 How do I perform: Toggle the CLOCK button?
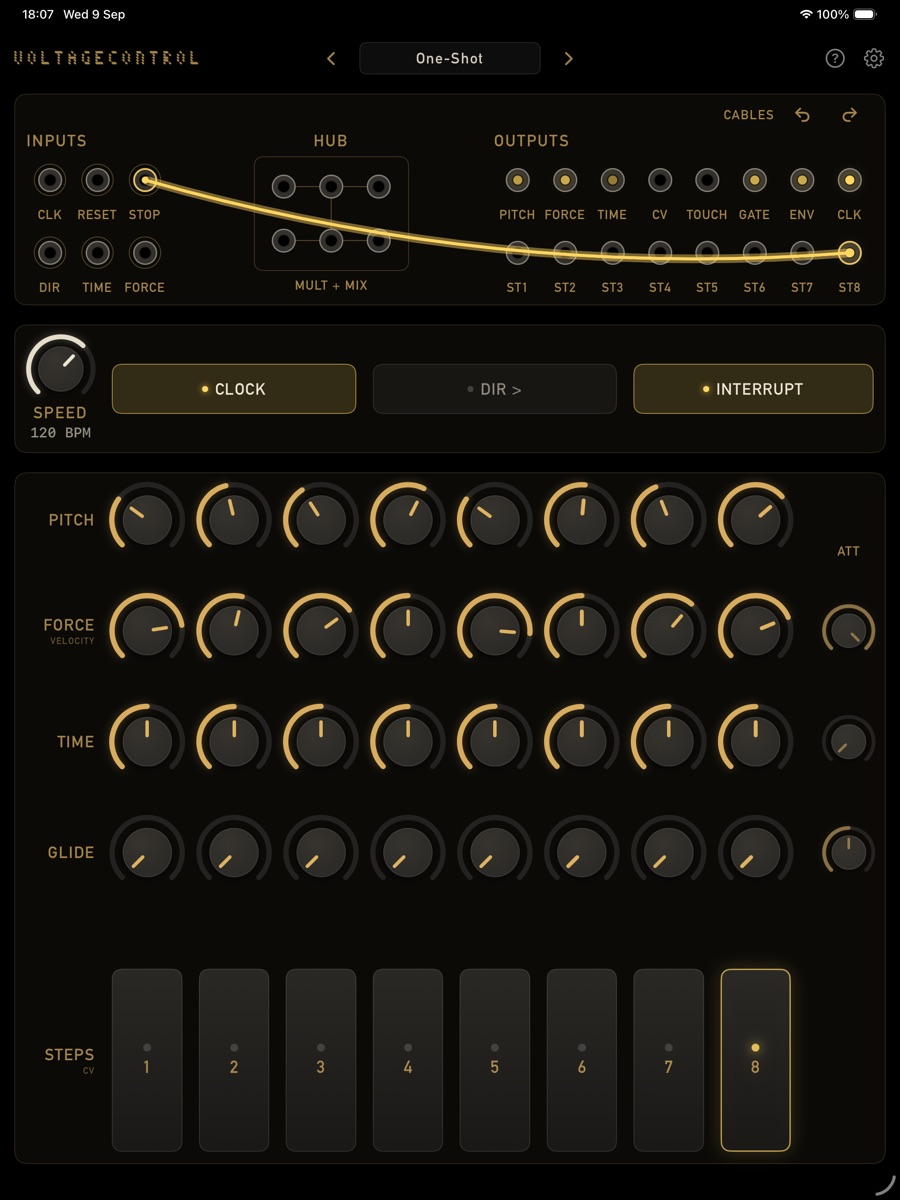[234, 389]
